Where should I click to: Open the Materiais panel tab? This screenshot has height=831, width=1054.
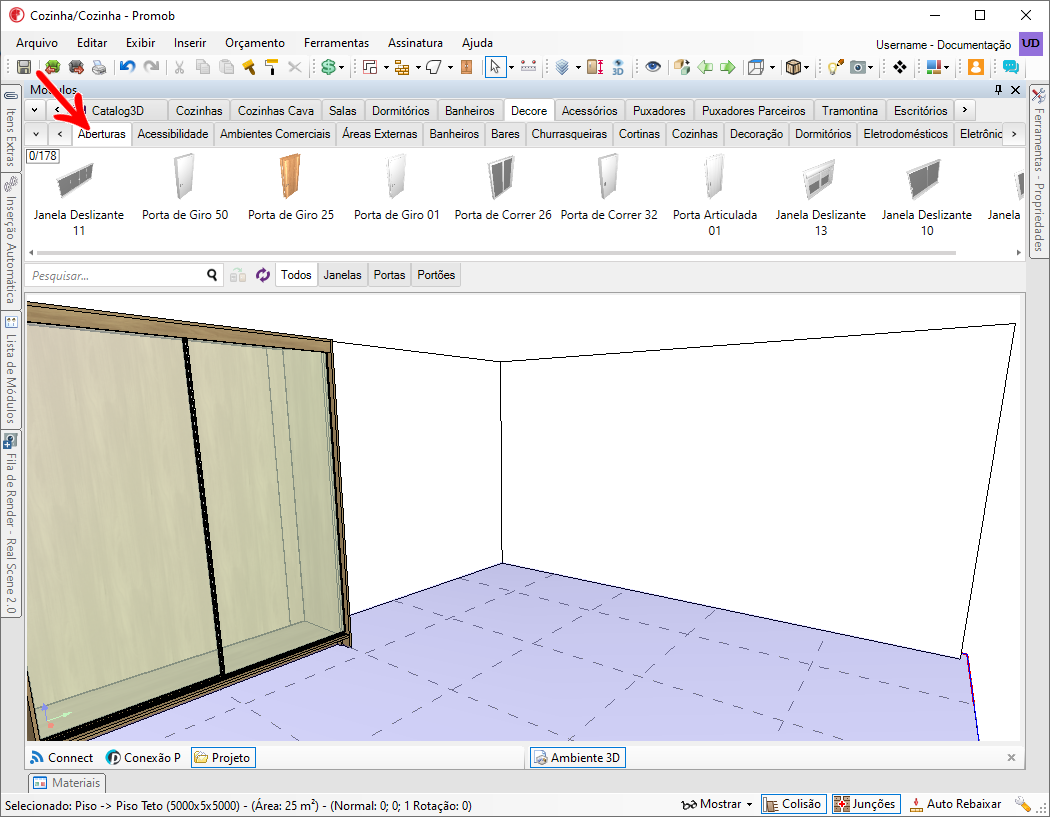pyautogui.click(x=67, y=783)
